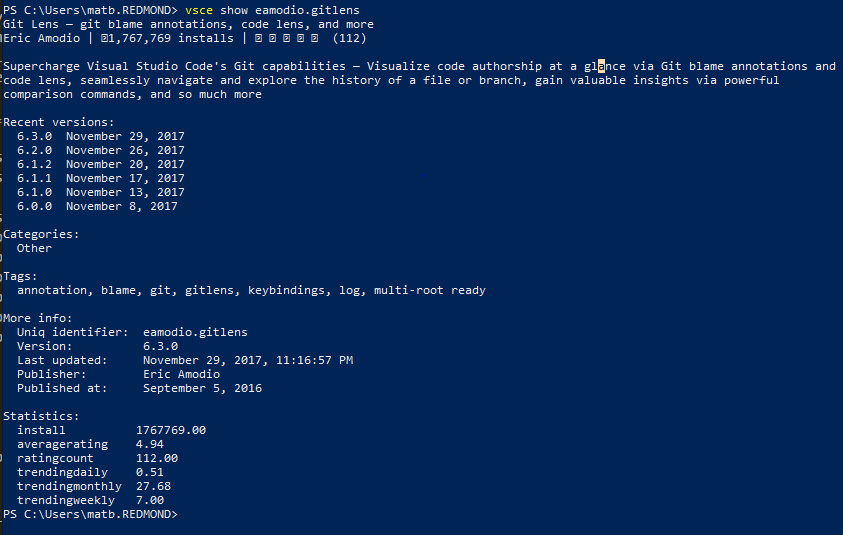Click the "Recent versions:" heading

(x=59, y=122)
